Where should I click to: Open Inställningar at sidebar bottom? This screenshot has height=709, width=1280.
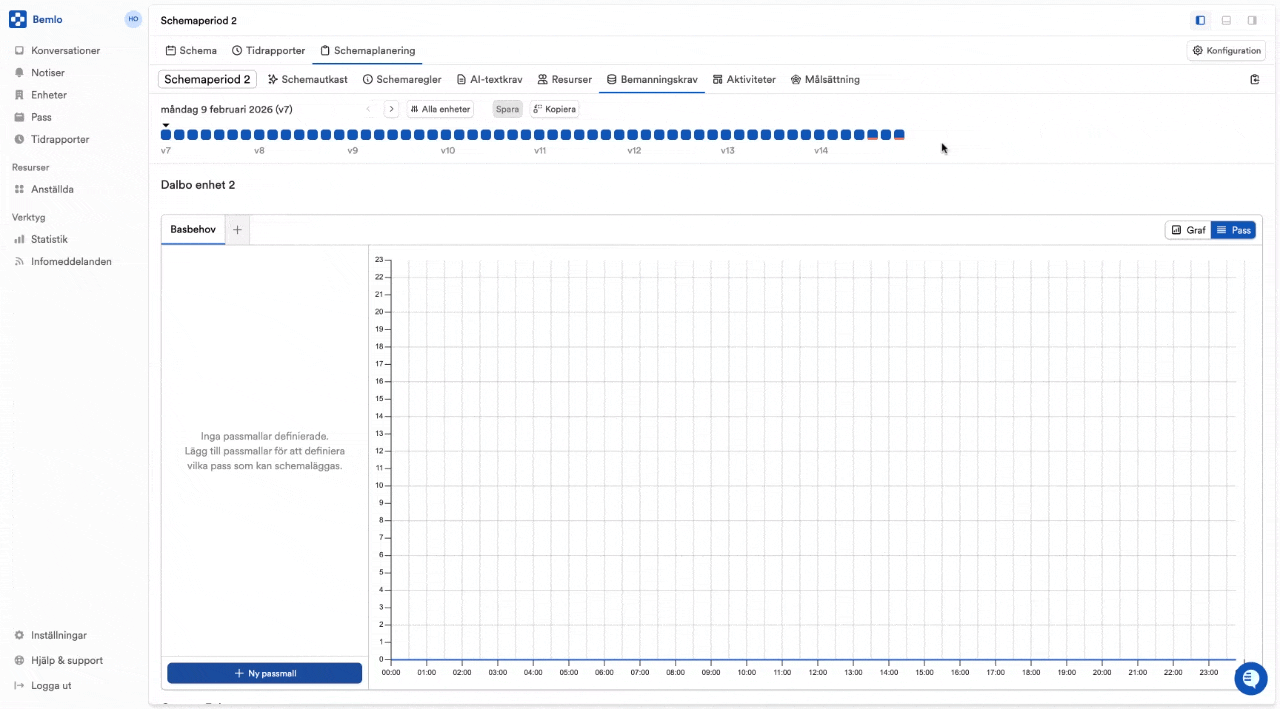point(59,635)
